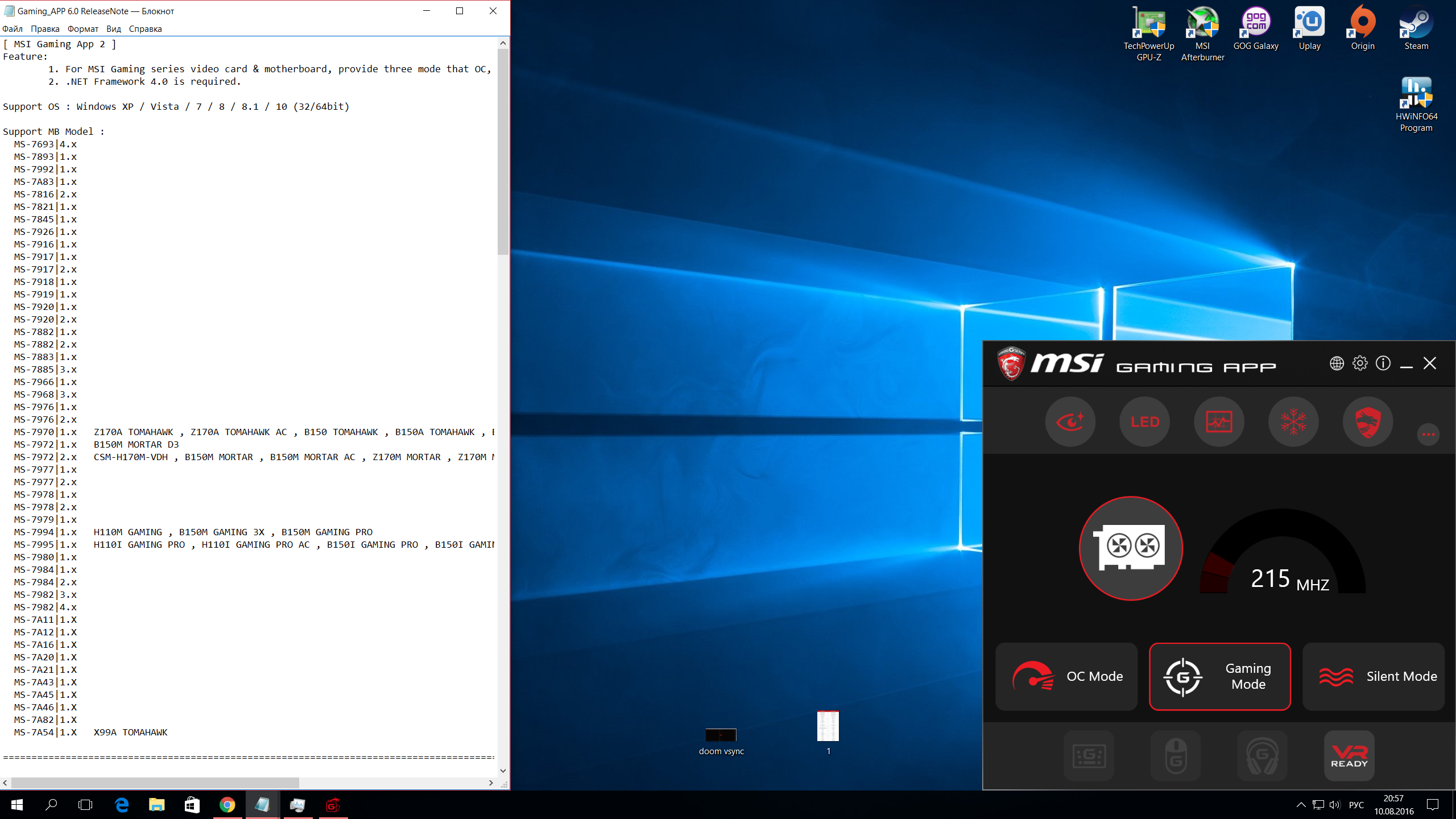Open the hardware monitor icon
The width and height of the screenshot is (1456, 819).
click(x=1219, y=421)
